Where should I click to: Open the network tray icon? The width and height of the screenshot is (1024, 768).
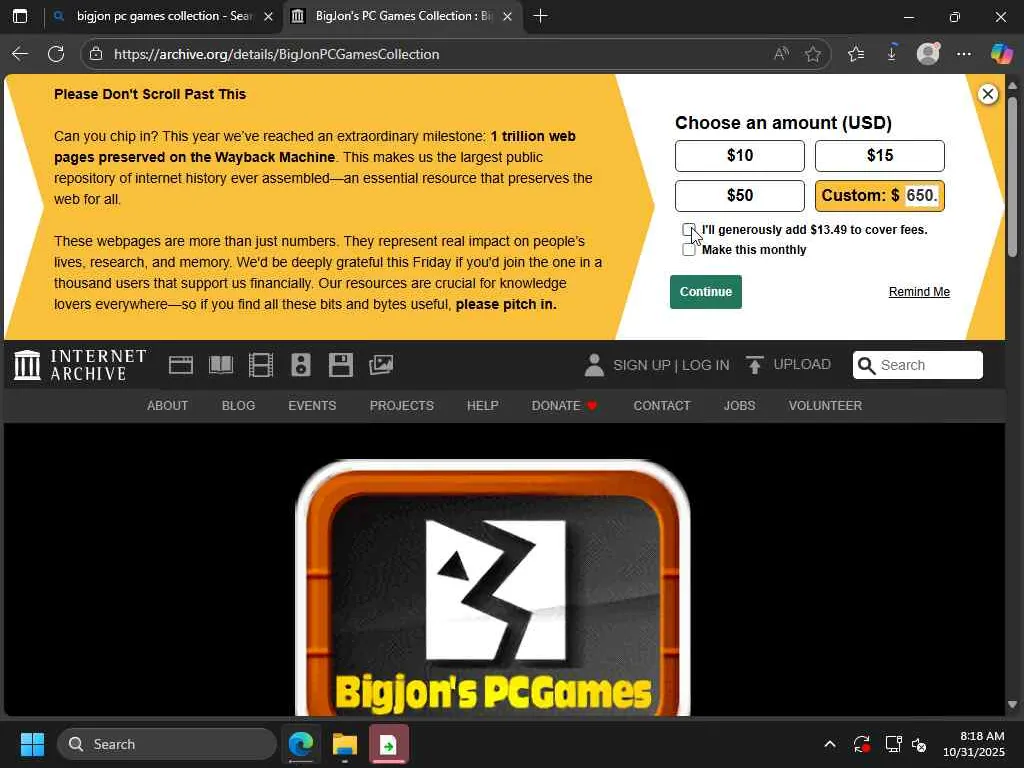892,744
